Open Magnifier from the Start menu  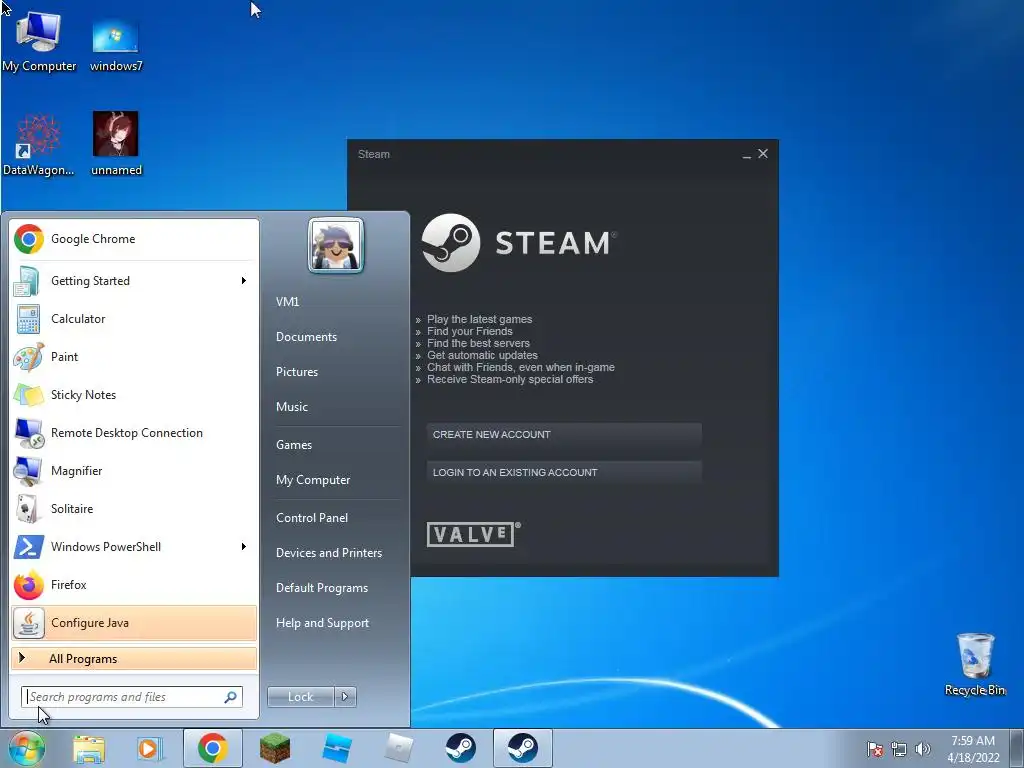(x=134, y=471)
